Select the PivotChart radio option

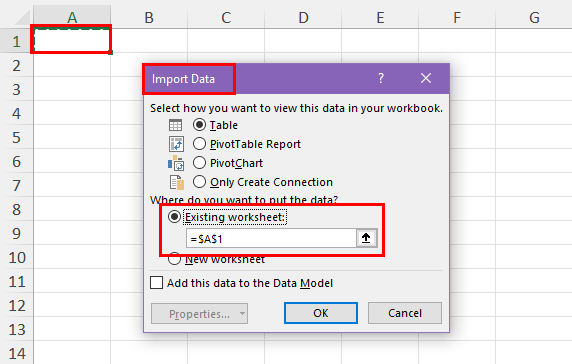(x=199, y=163)
